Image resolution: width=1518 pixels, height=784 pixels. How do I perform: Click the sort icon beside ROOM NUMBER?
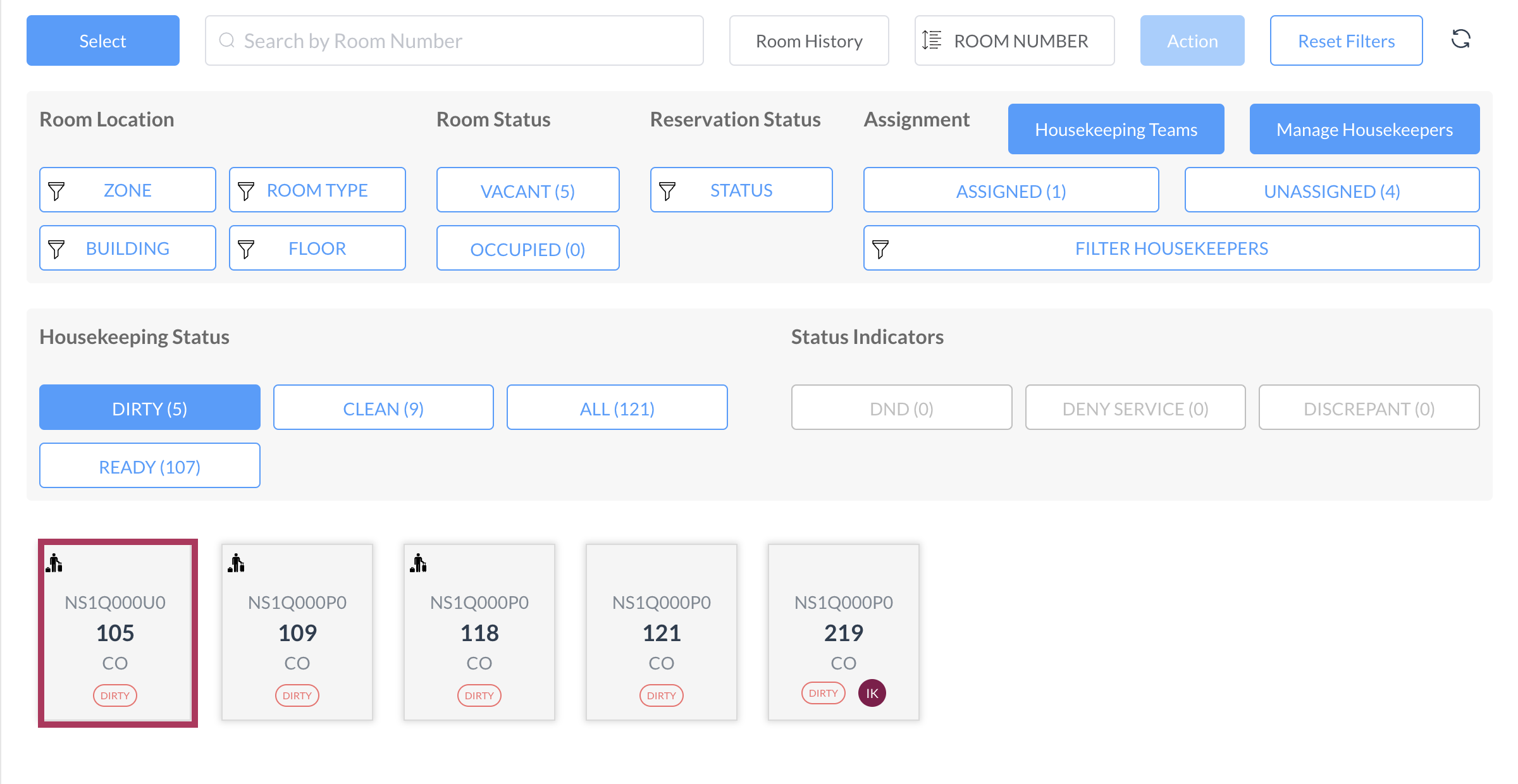pyautogui.click(x=932, y=40)
